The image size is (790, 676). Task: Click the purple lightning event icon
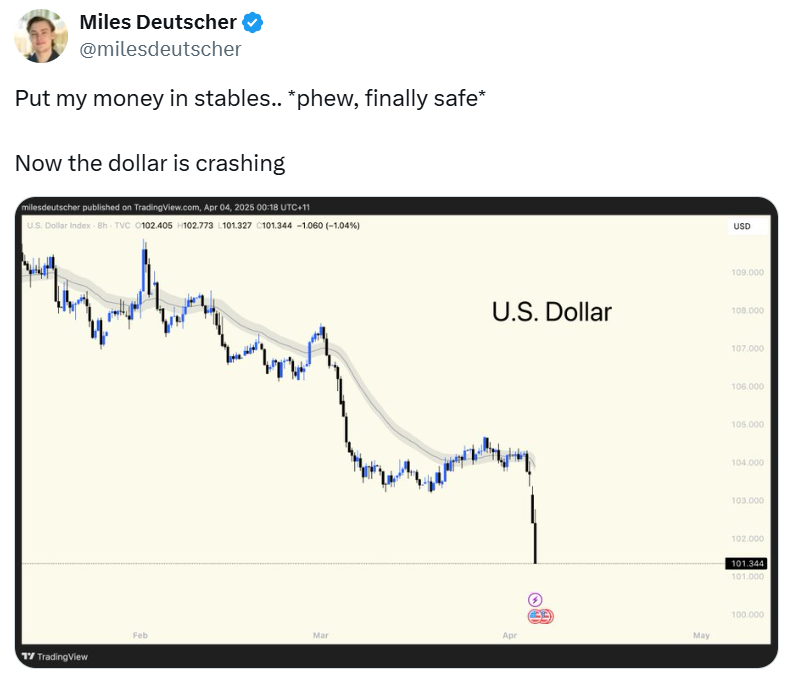535,599
